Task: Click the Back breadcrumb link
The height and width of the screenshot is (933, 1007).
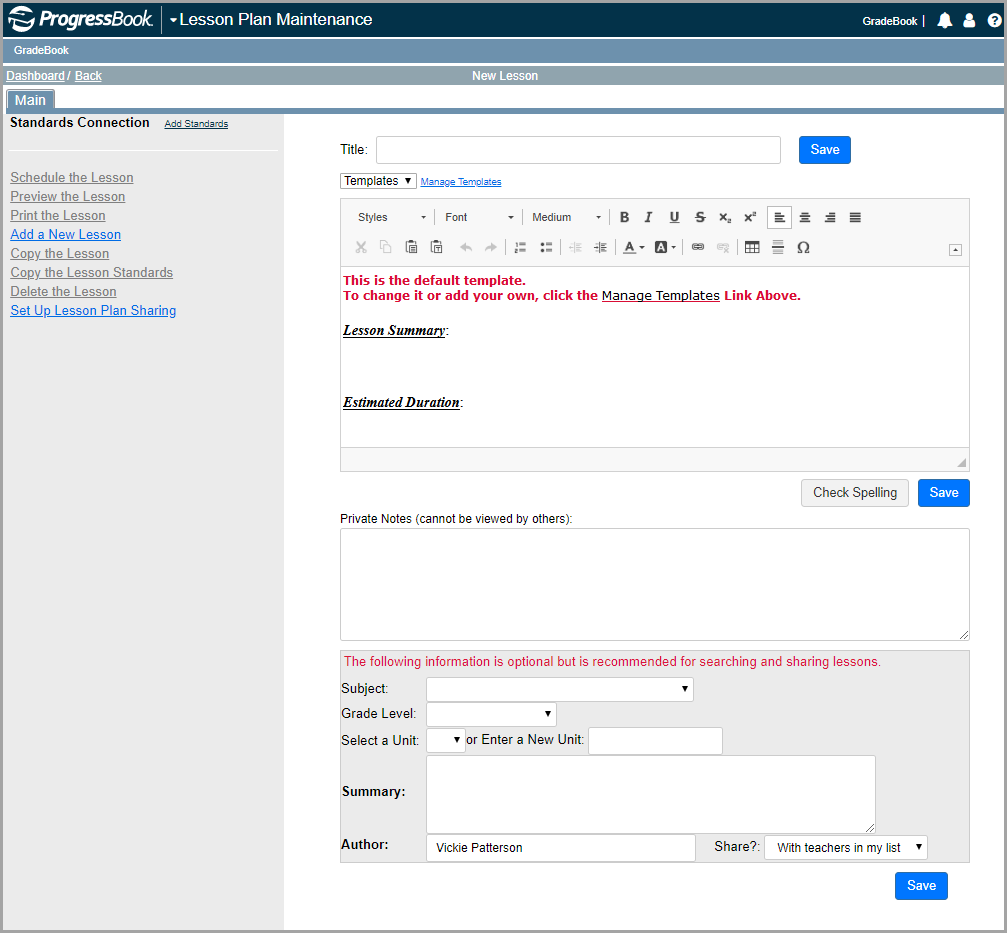Action: pos(88,76)
